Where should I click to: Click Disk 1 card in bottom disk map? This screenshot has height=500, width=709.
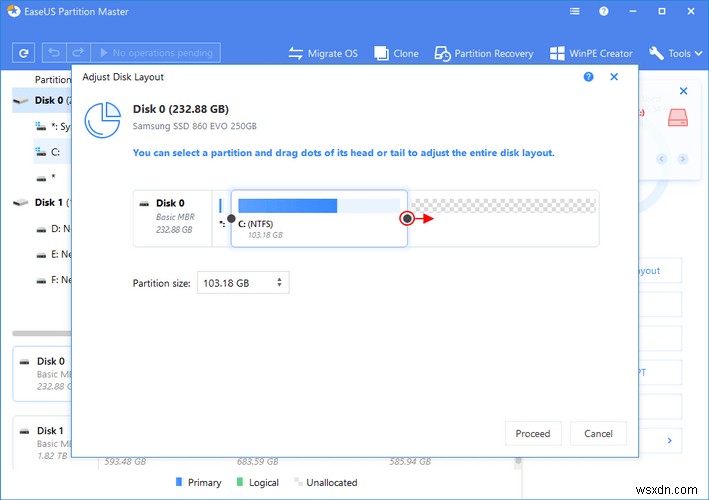(43, 443)
